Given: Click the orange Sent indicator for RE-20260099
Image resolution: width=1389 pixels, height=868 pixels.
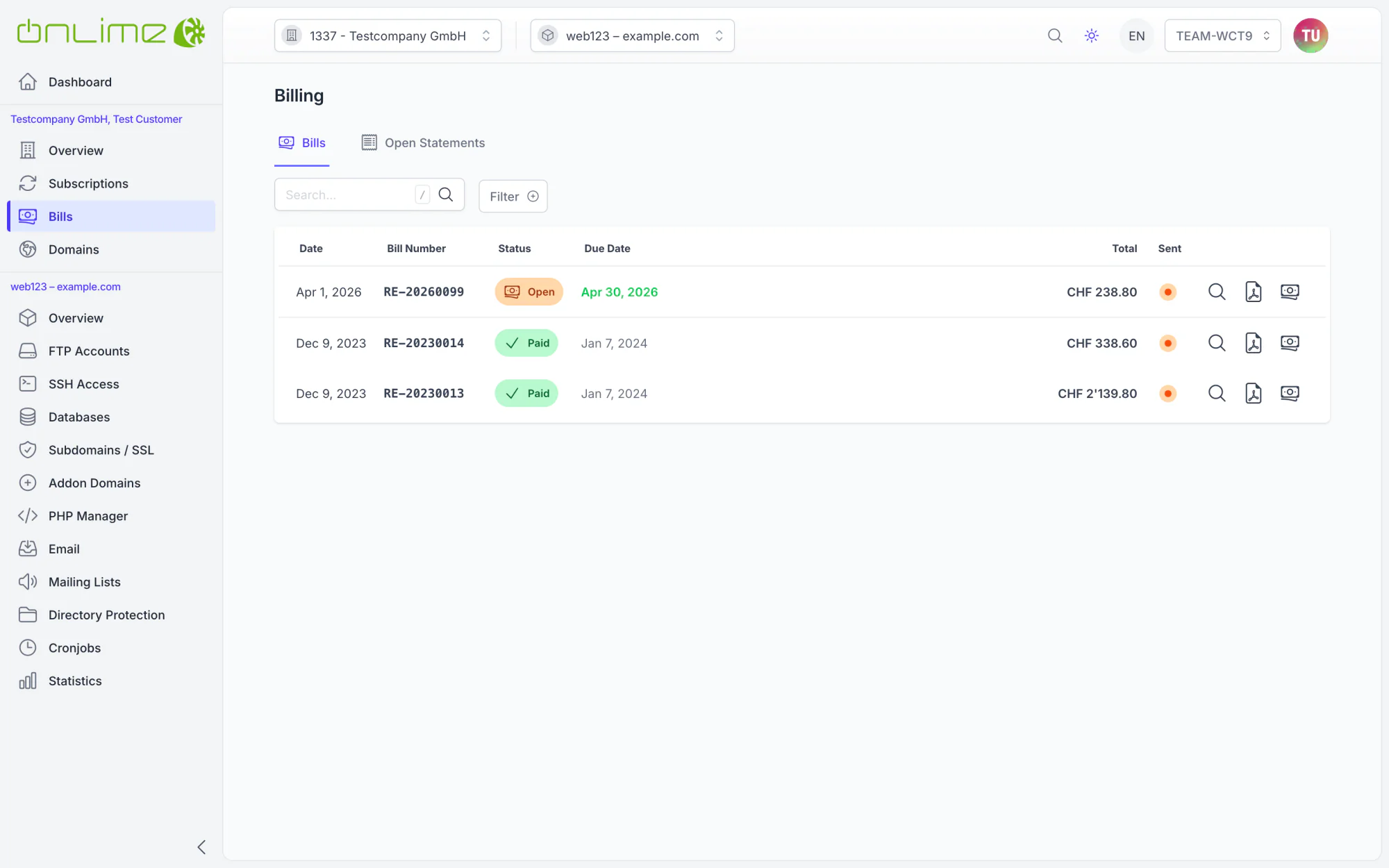Looking at the screenshot, I should 1168,292.
